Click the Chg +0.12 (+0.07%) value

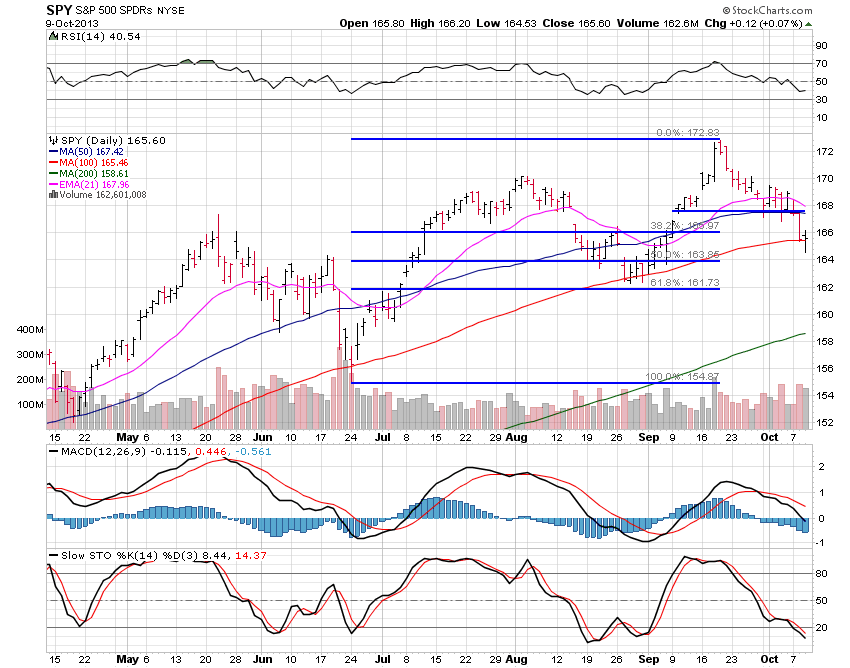[x=753, y=23]
